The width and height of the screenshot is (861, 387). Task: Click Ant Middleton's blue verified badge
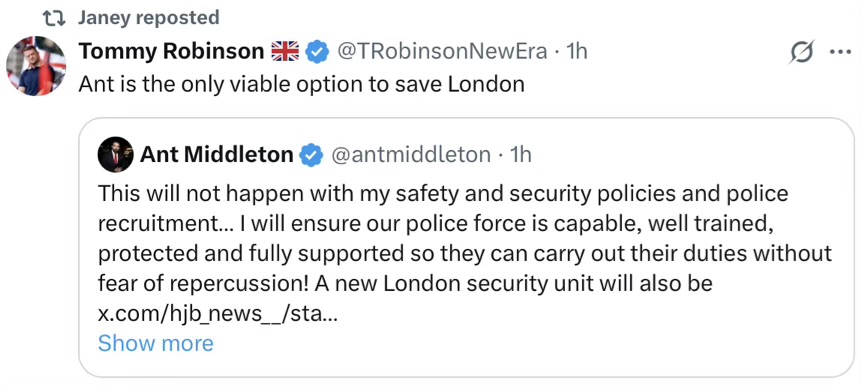[x=311, y=155]
